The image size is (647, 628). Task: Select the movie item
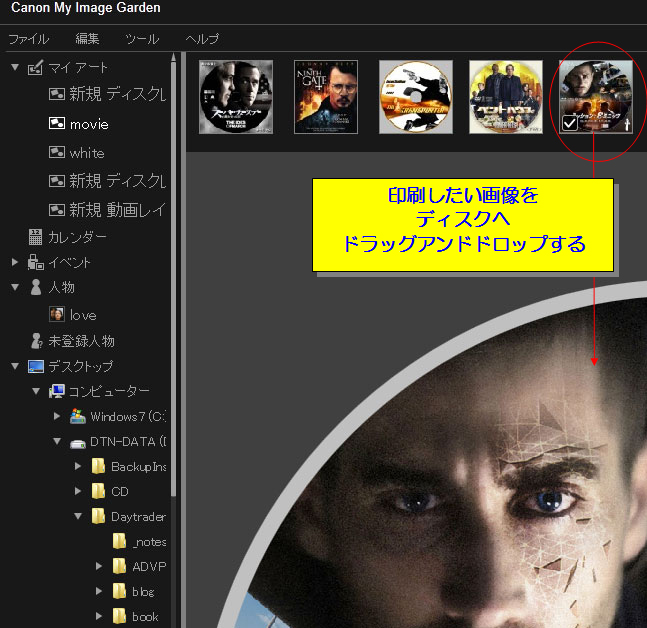pos(89,124)
